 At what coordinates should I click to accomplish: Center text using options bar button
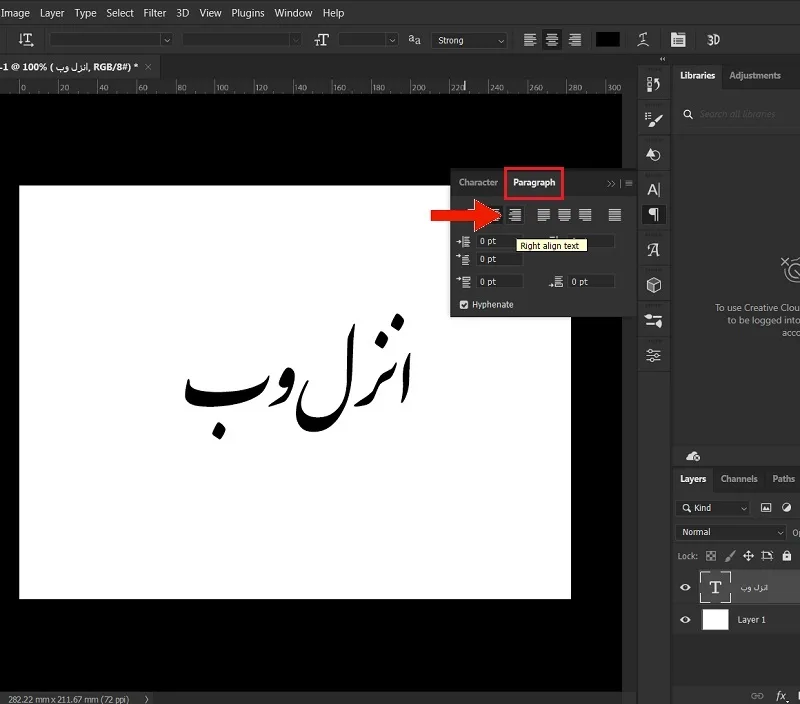tap(552, 40)
